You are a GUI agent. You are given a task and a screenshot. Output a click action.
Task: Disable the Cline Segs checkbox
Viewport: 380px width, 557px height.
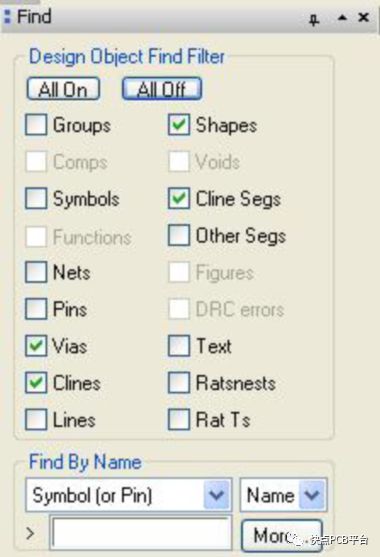pos(179,198)
